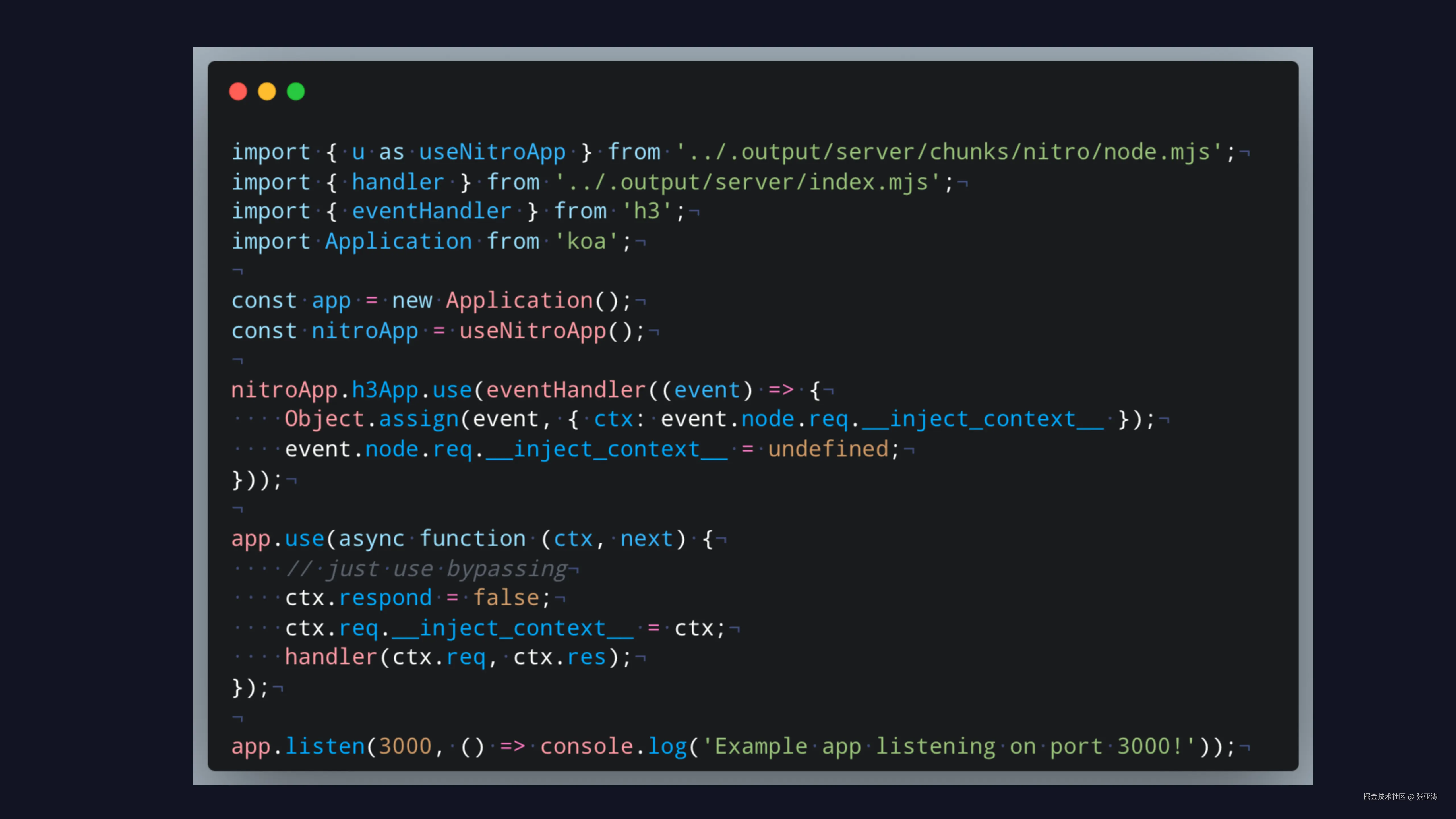This screenshot has height=819, width=1456.
Task: Click the yellow minimize dot
Action: coord(267,91)
